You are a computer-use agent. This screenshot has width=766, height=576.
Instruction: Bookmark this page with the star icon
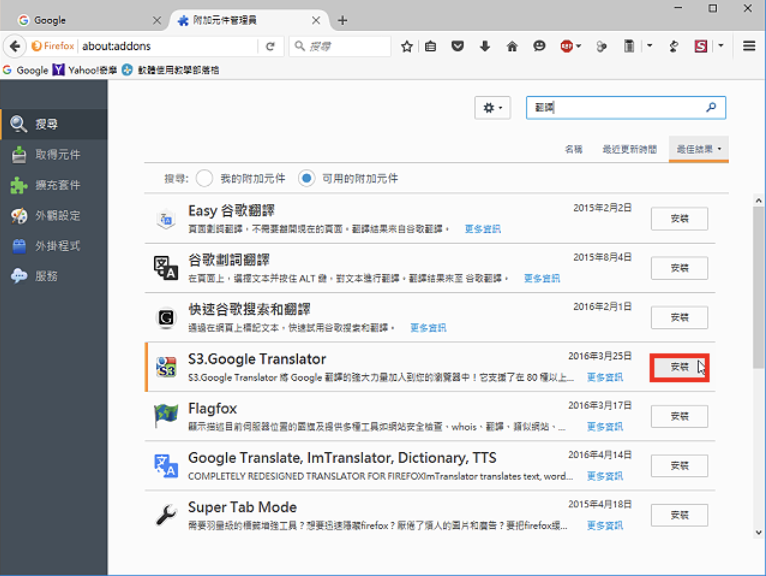click(406, 46)
